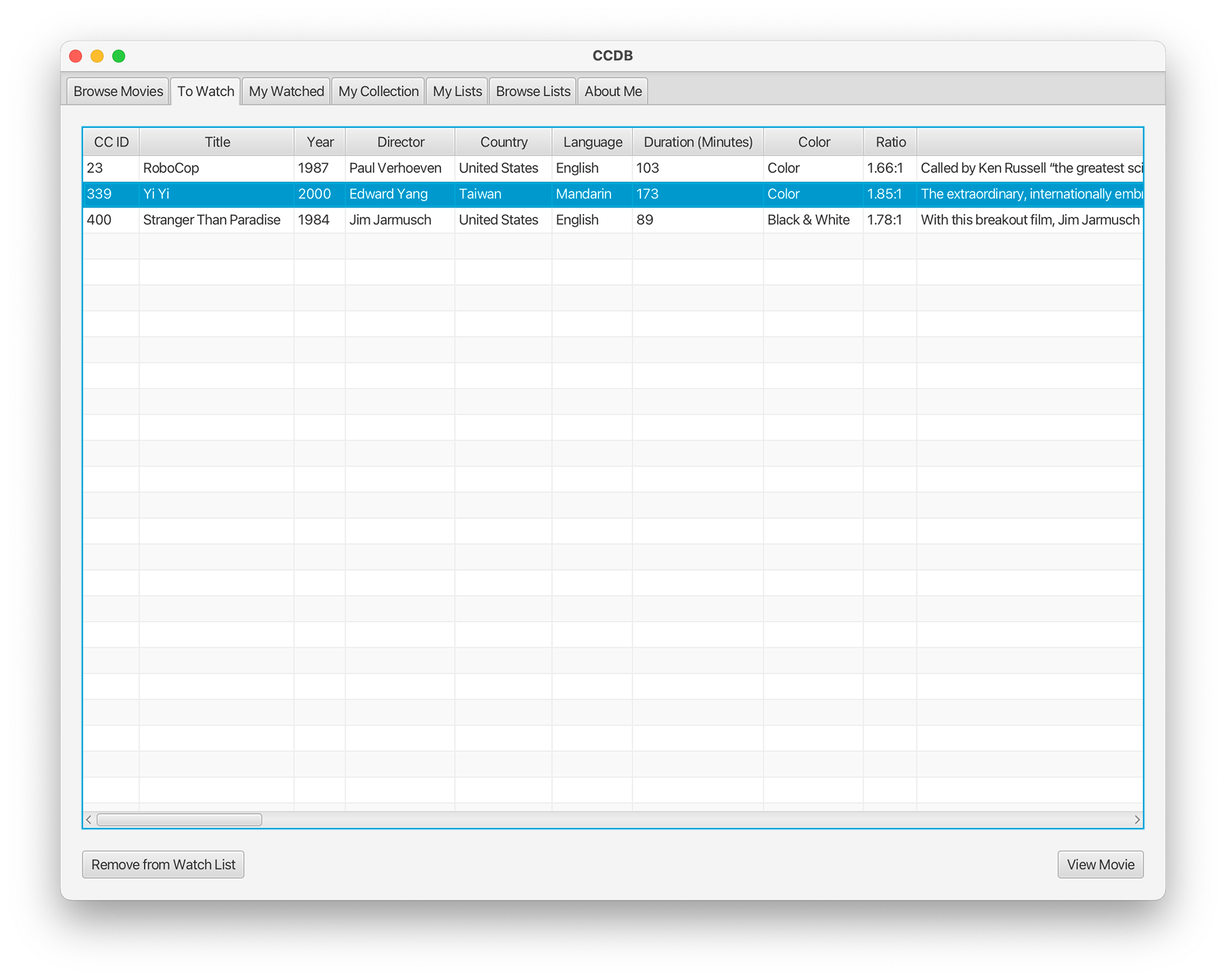The height and width of the screenshot is (980, 1226).
Task: Click the CC ID 23 cell
Action: [x=111, y=168]
